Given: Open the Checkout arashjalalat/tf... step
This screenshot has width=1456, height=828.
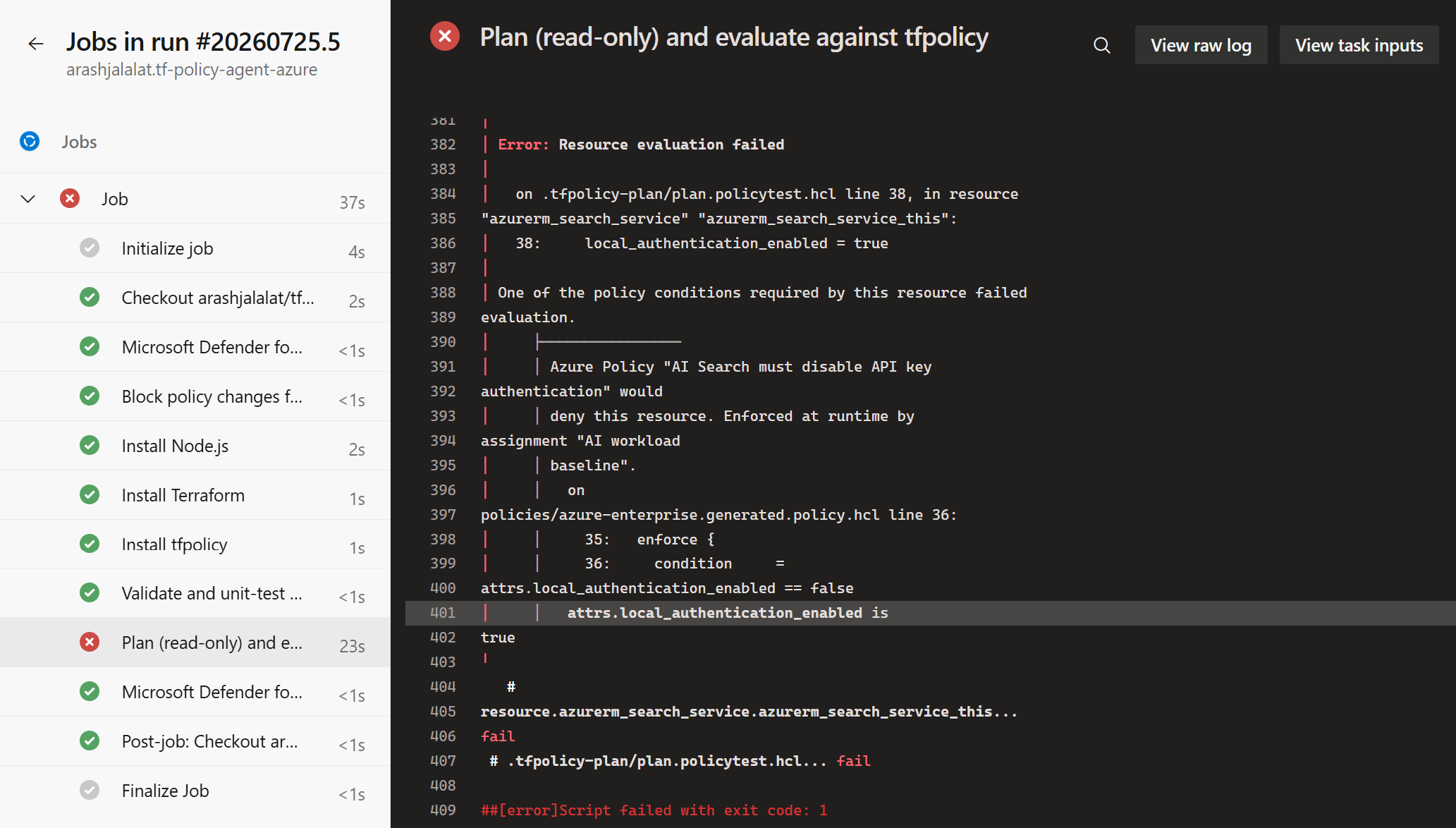Looking at the screenshot, I should [195, 298].
